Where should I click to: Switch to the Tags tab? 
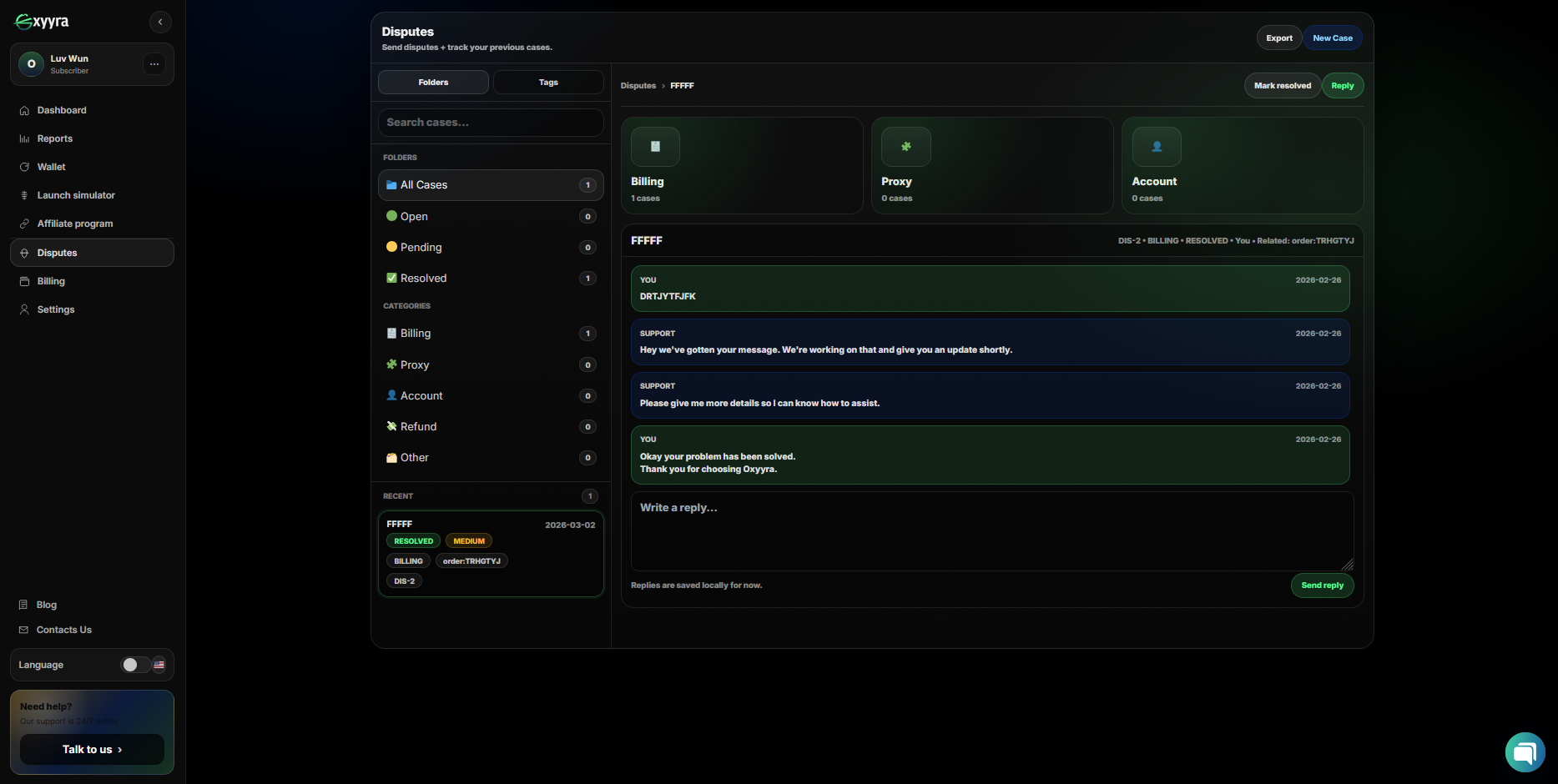(x=548, y=83)
